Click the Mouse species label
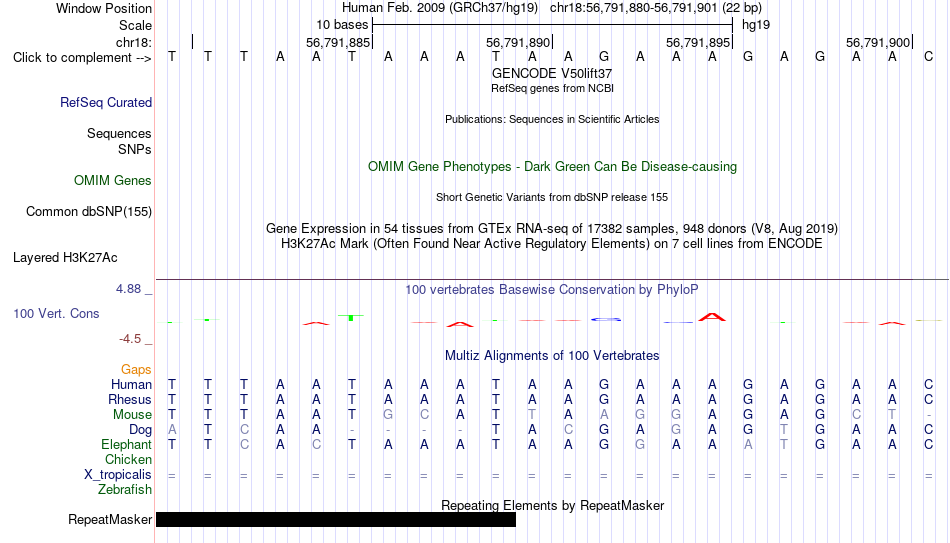 [x=132, y=415]
